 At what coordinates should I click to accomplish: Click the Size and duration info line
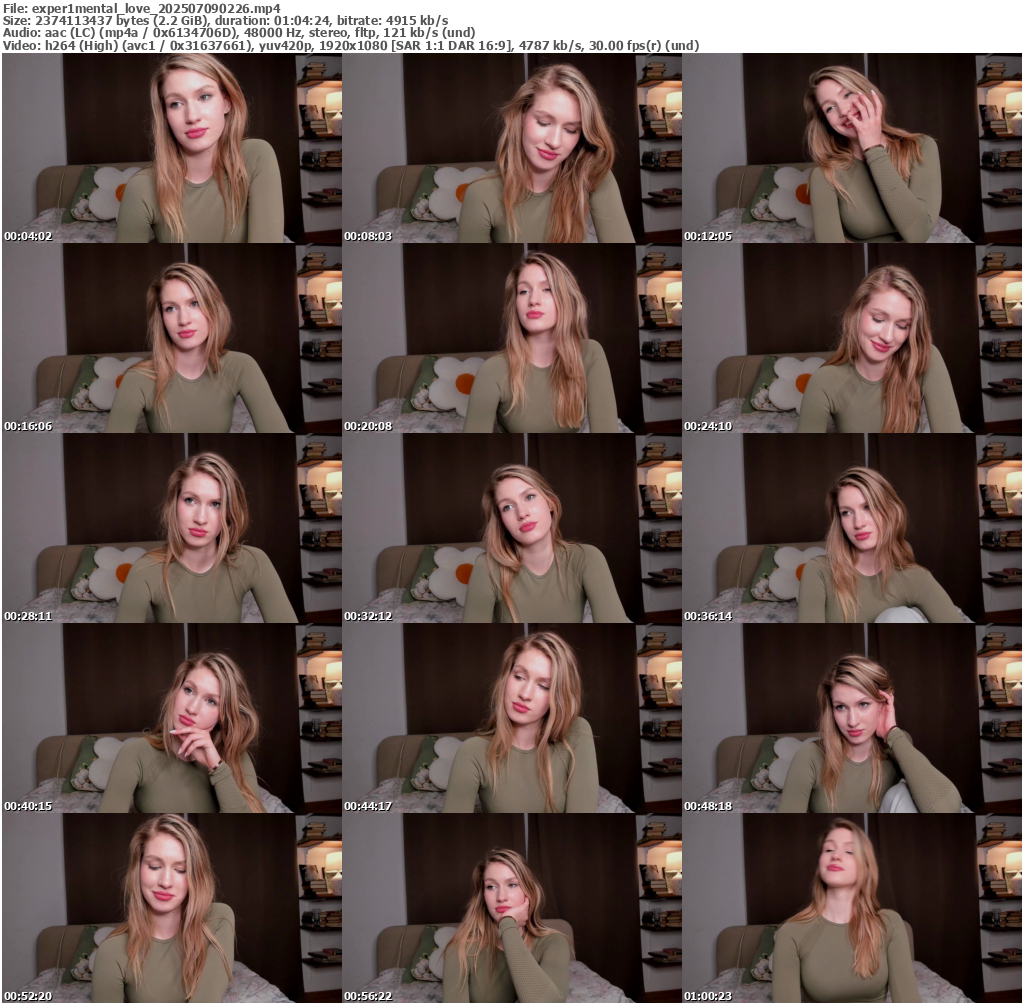point(225,20)
